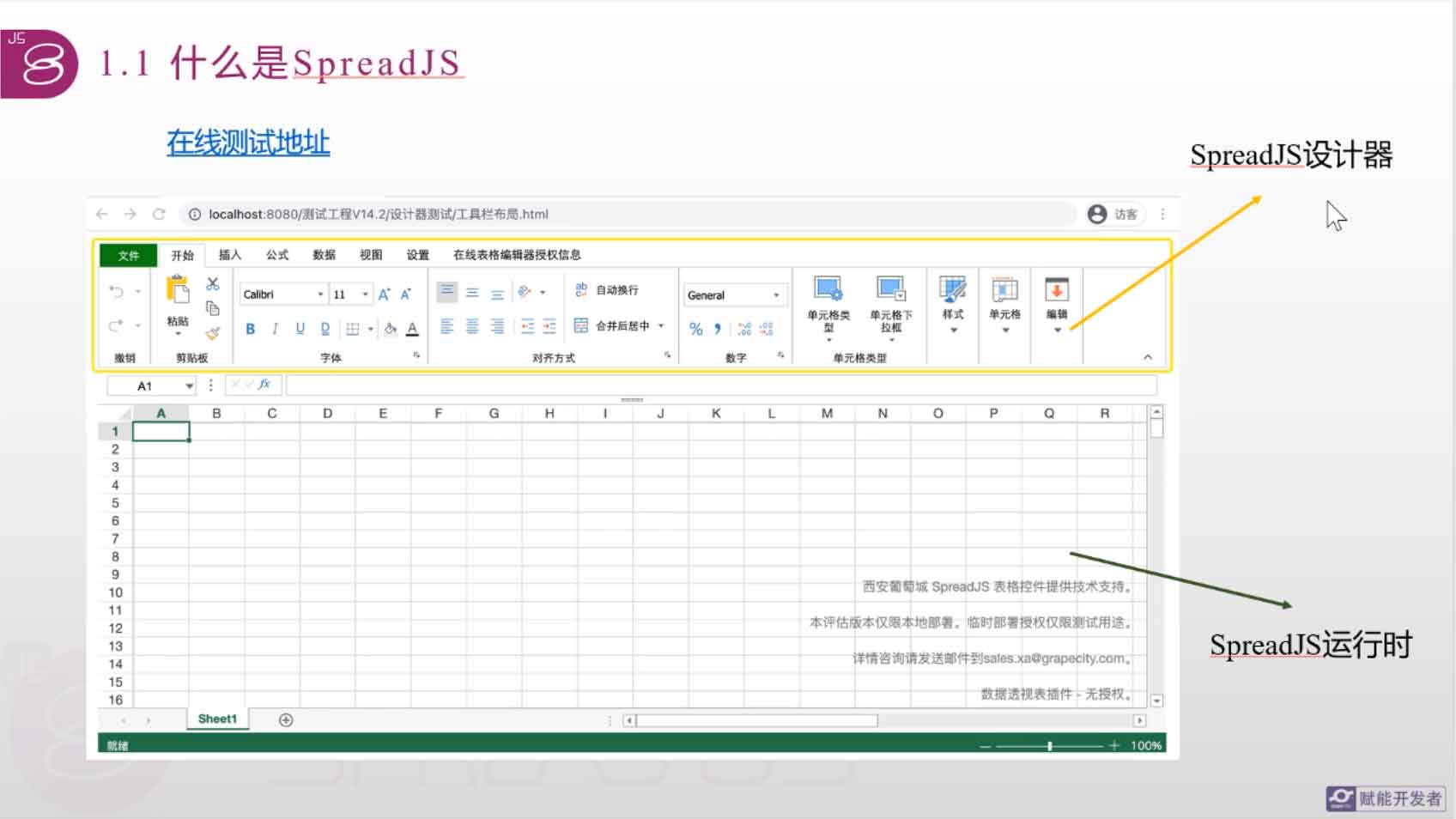Viewport: 1456px width, 819px height.
Task: Open 在线表格编辑器授权信息 tab
Action: 517,255
